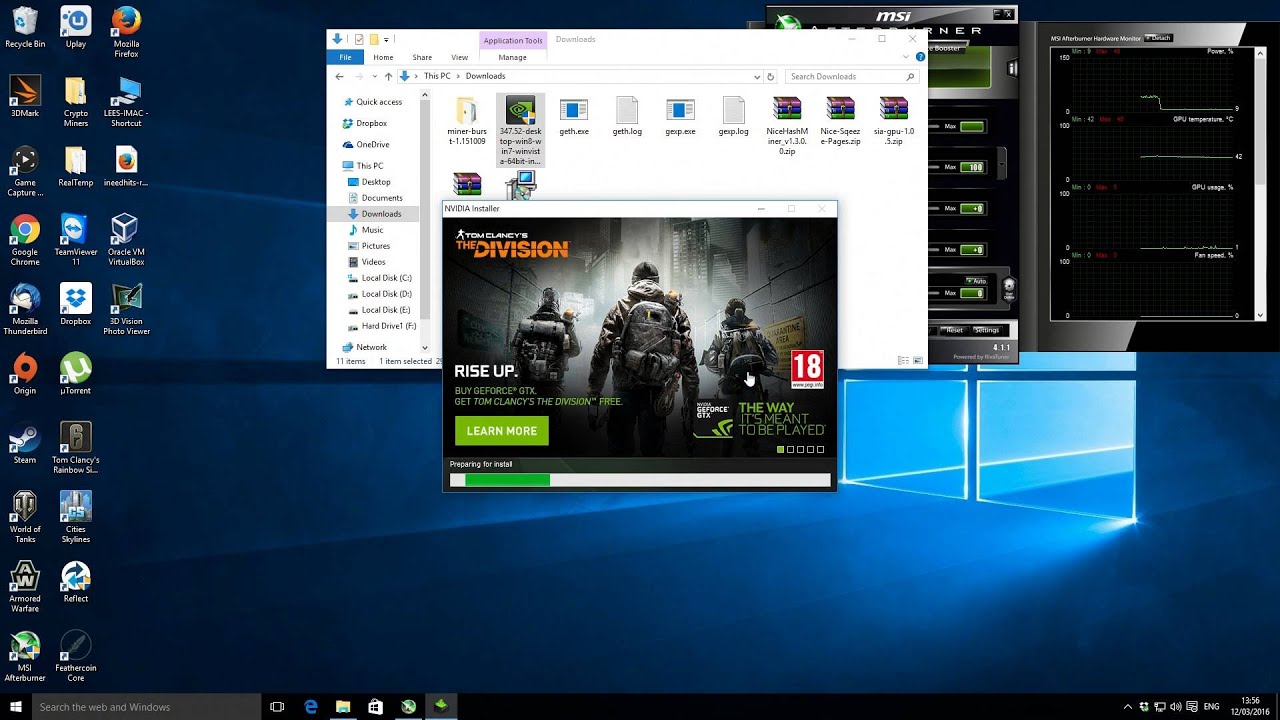The height and width of the screenshot is (720, 1280).
Task: Expand the address bar history dropdown
Action: 757,76
